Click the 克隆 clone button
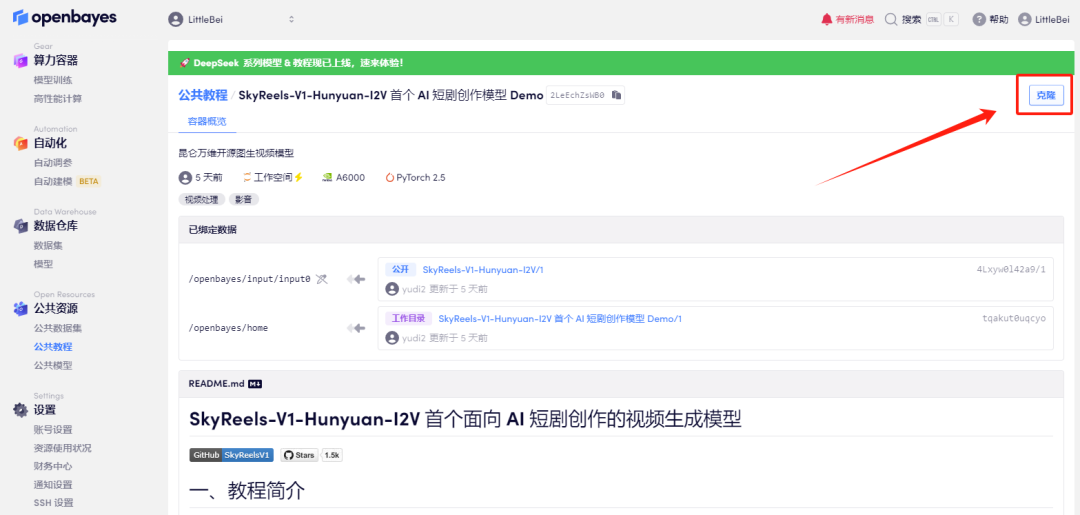 click(1046, 95)
